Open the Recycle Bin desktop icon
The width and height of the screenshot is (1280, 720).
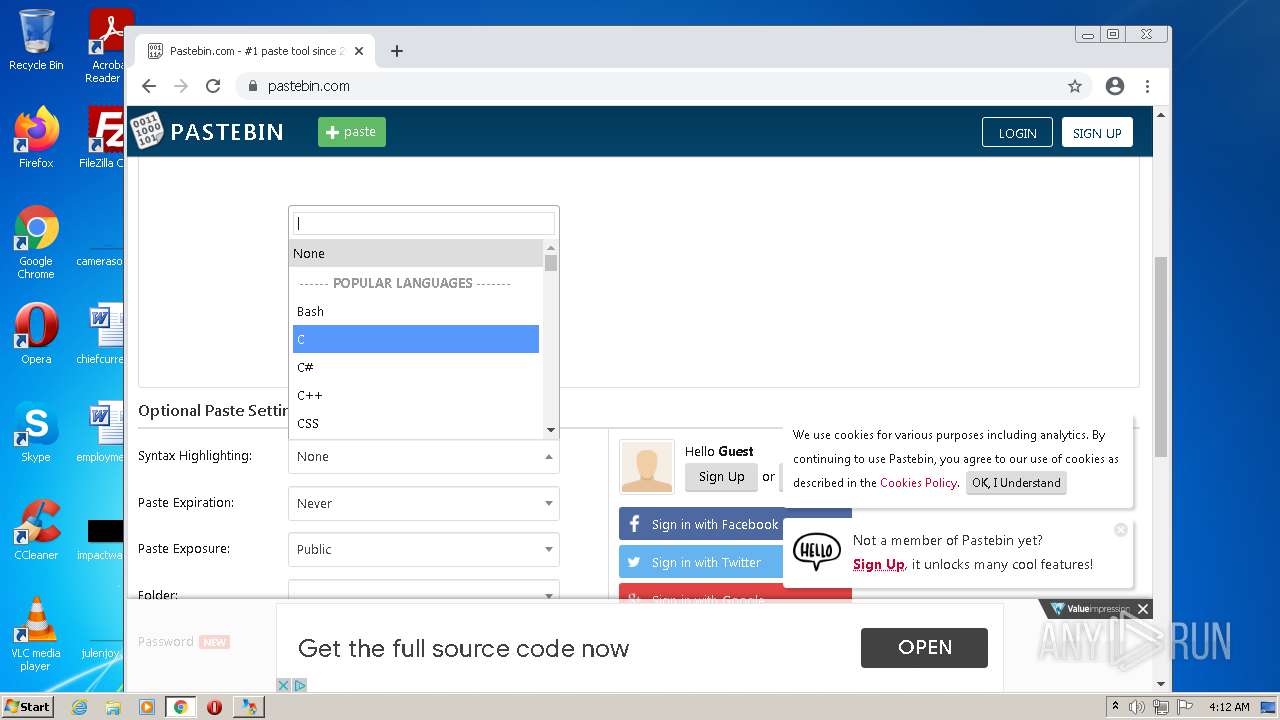click(36, 40)
